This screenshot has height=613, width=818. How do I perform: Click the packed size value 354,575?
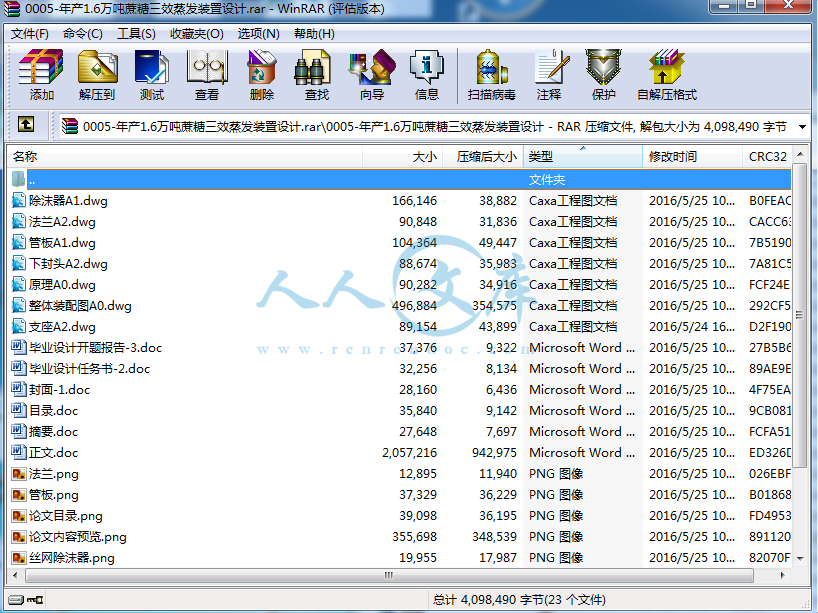(x=495, y=306)
